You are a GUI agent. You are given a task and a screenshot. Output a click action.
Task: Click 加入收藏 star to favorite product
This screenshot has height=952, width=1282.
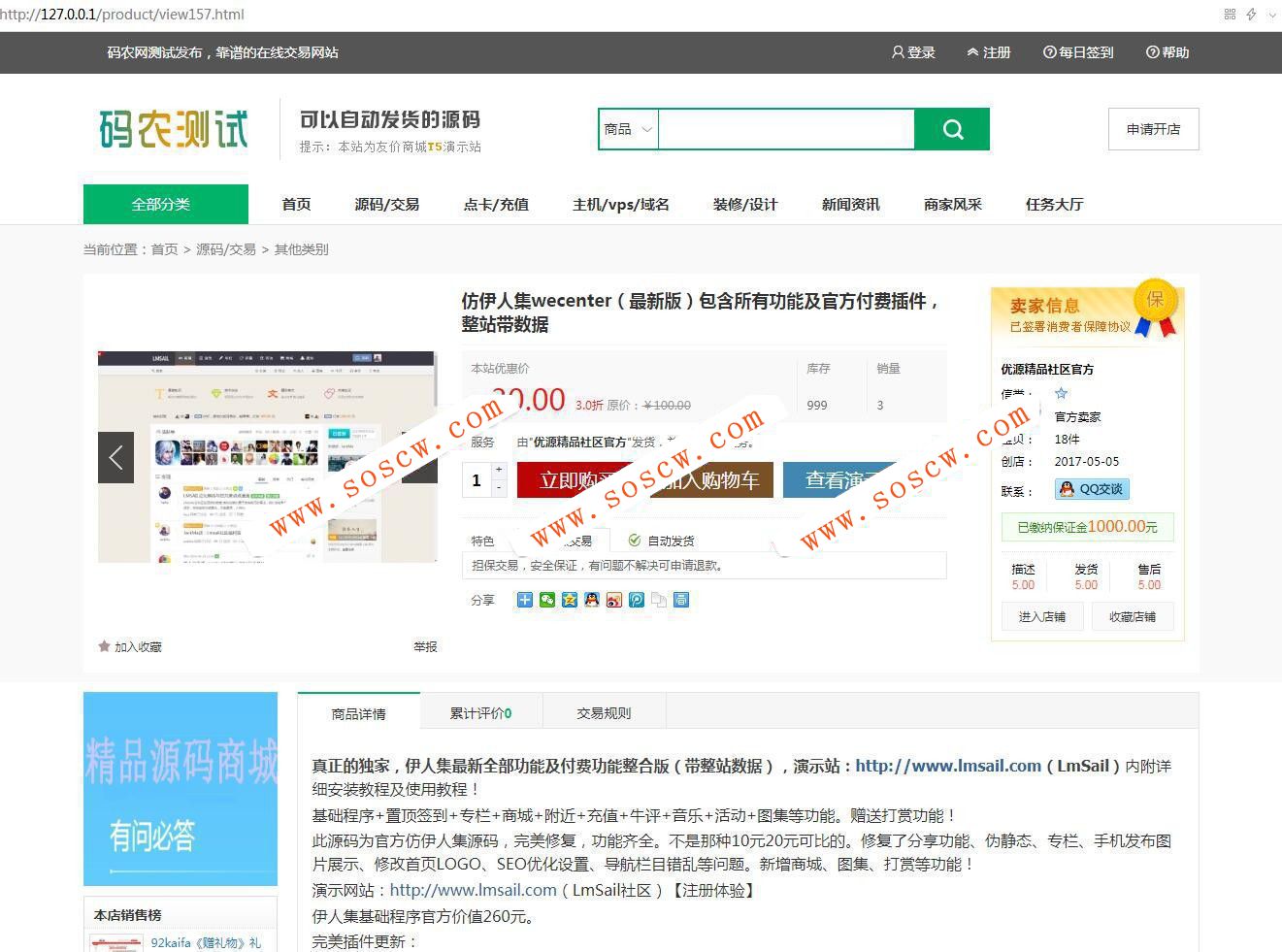[130, 646]
